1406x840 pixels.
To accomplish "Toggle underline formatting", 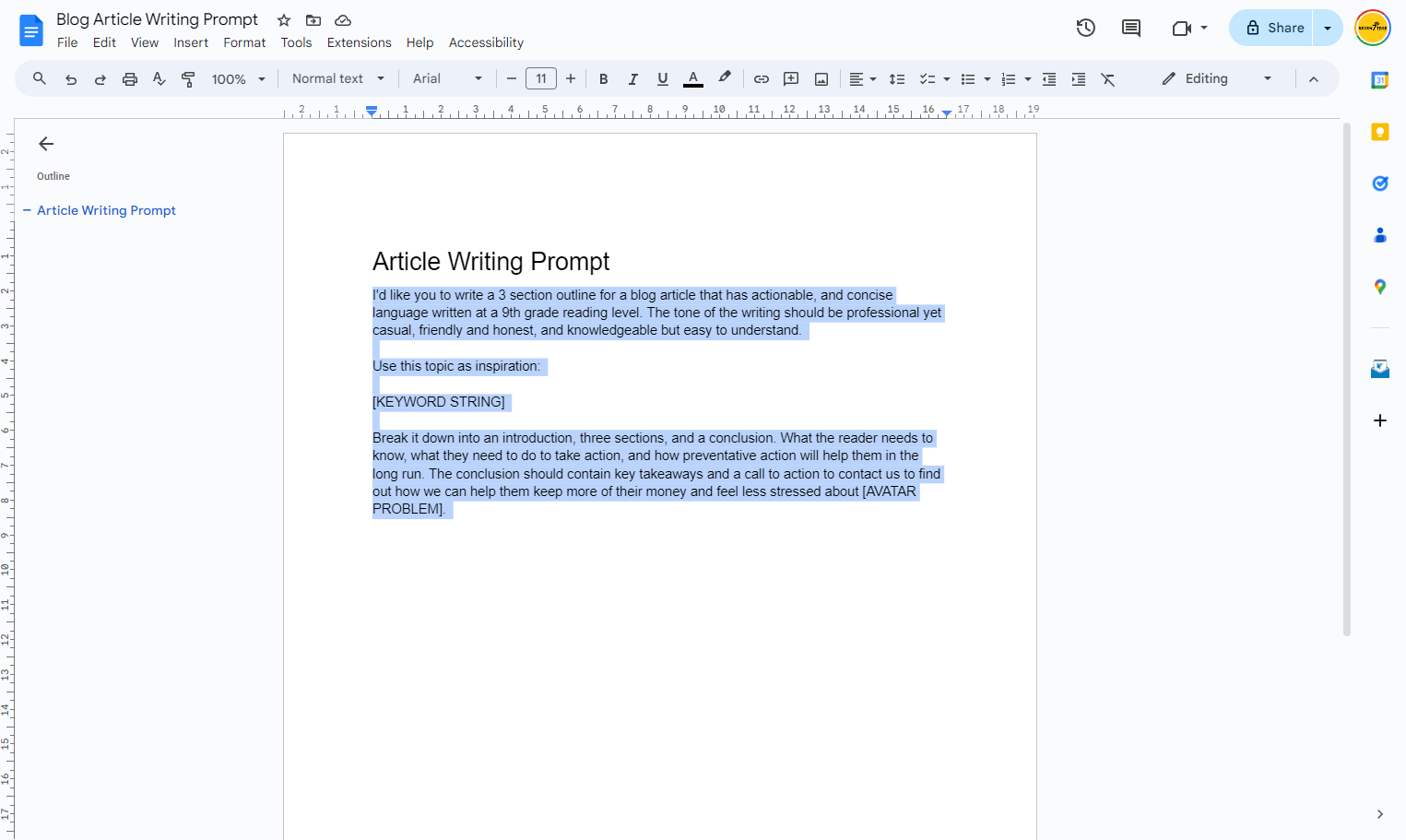I will click(x=663, y=79).
